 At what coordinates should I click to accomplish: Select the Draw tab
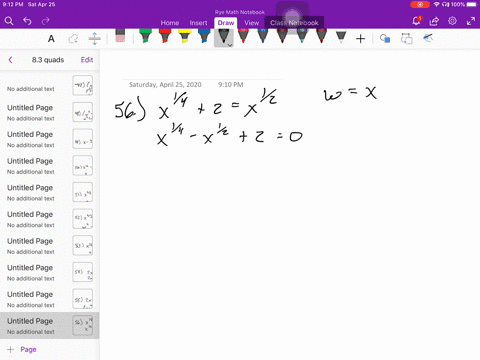point(226,23)
